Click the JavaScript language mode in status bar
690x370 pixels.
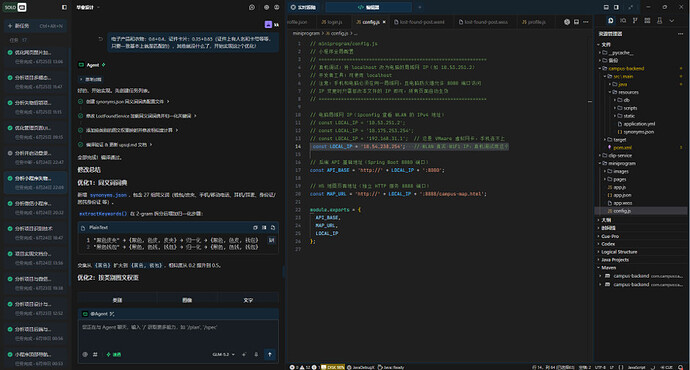pos(636,367)
